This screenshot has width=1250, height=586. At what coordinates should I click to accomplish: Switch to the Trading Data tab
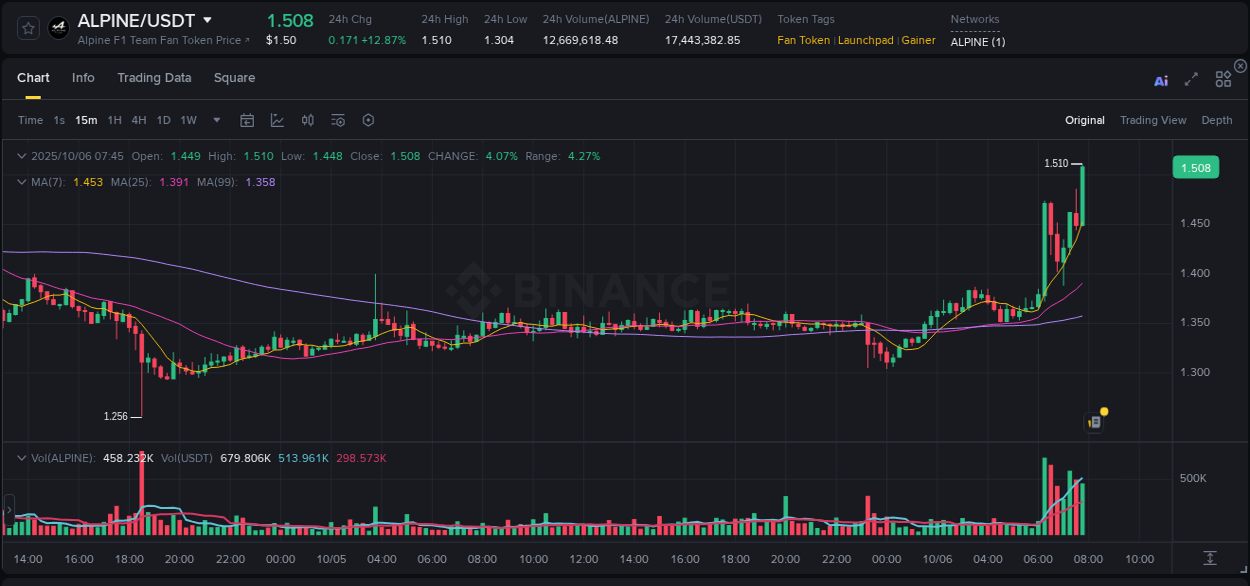[154, 78]
